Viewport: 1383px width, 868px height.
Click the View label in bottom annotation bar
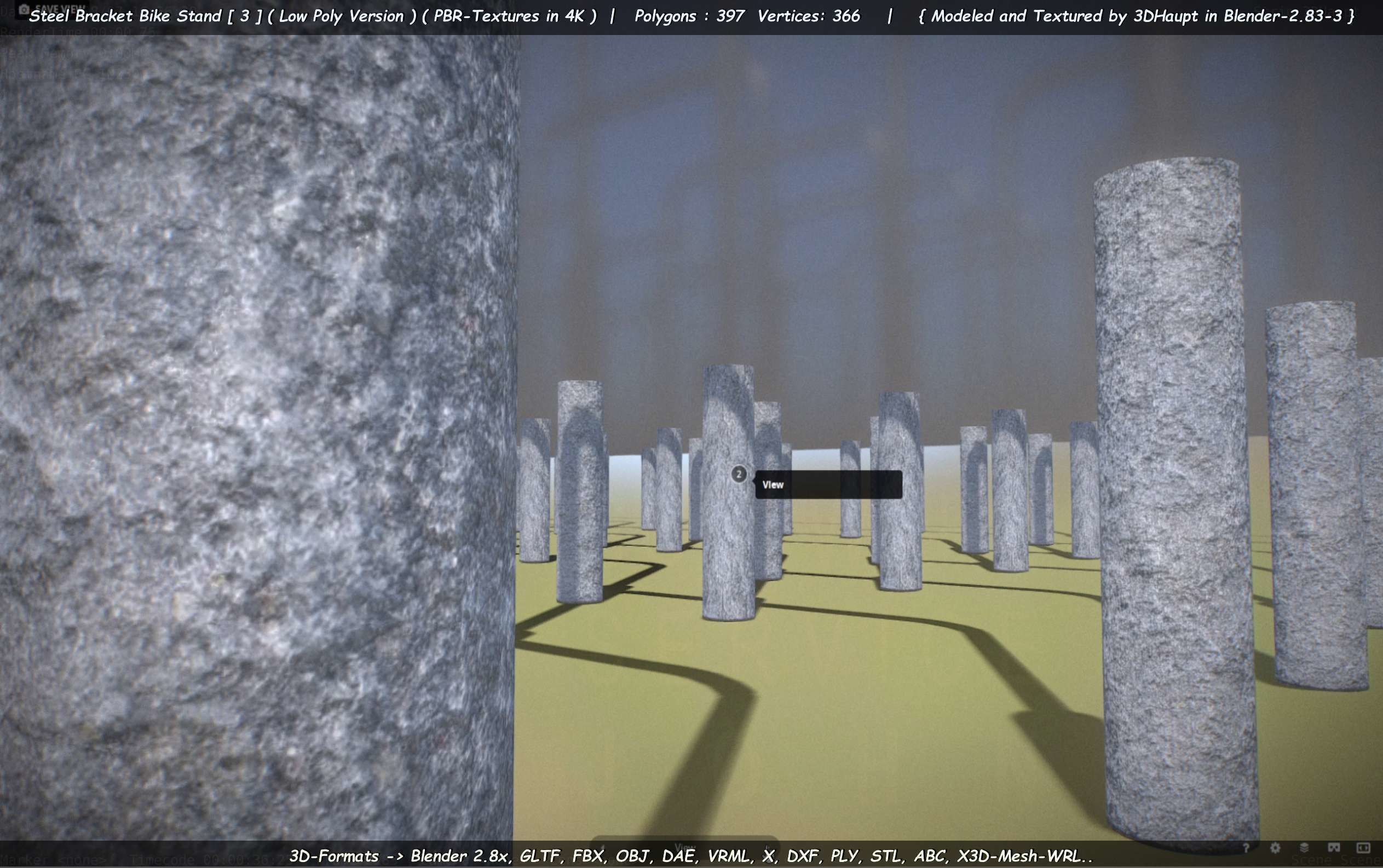pyautogui.click(x=684, y=847)
